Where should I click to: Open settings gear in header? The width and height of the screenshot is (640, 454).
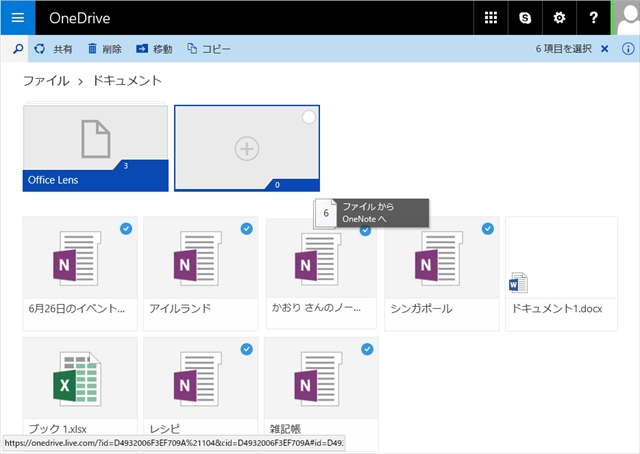pos(559,18)
